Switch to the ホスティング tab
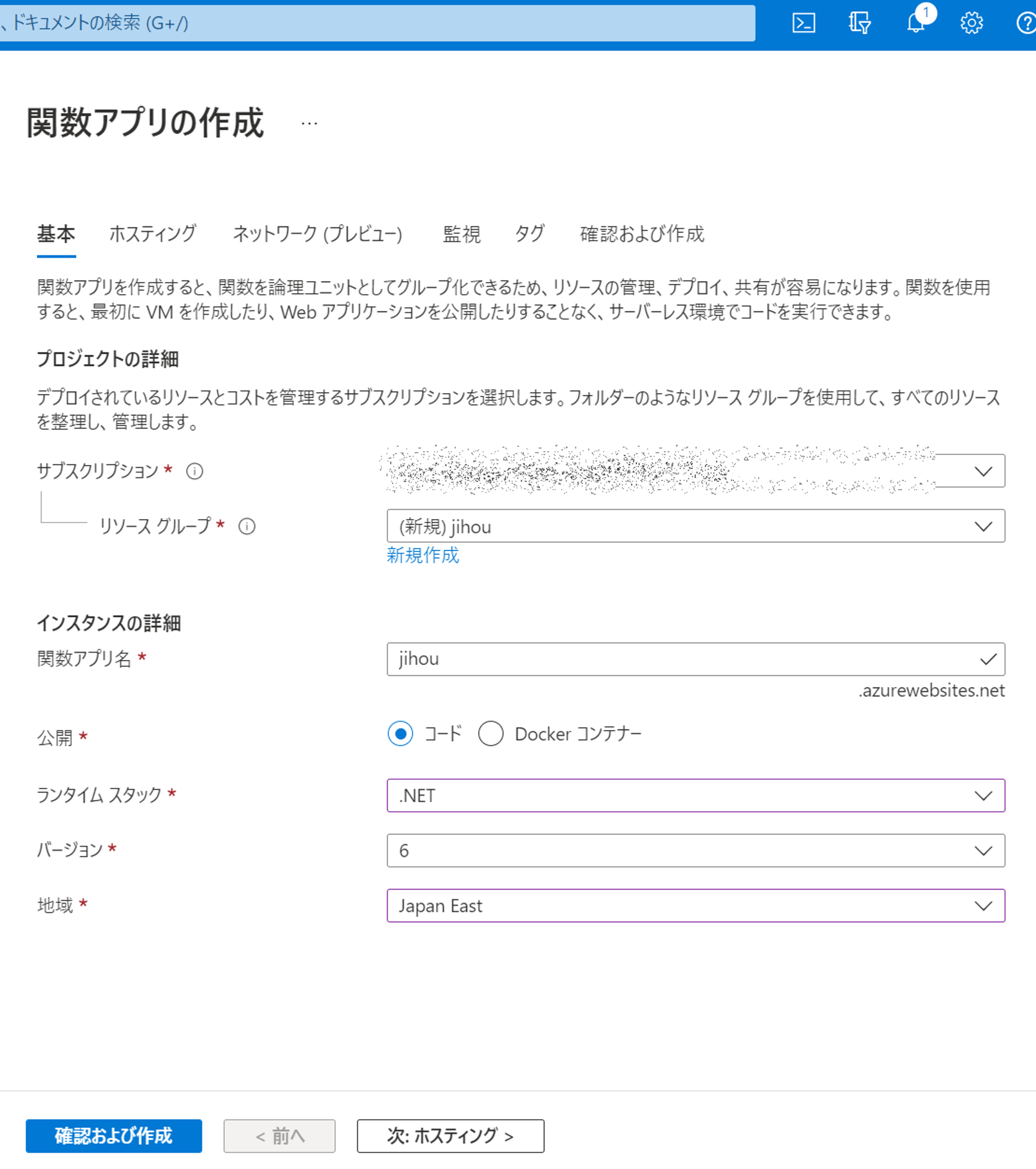 click(x=153, y=234)
